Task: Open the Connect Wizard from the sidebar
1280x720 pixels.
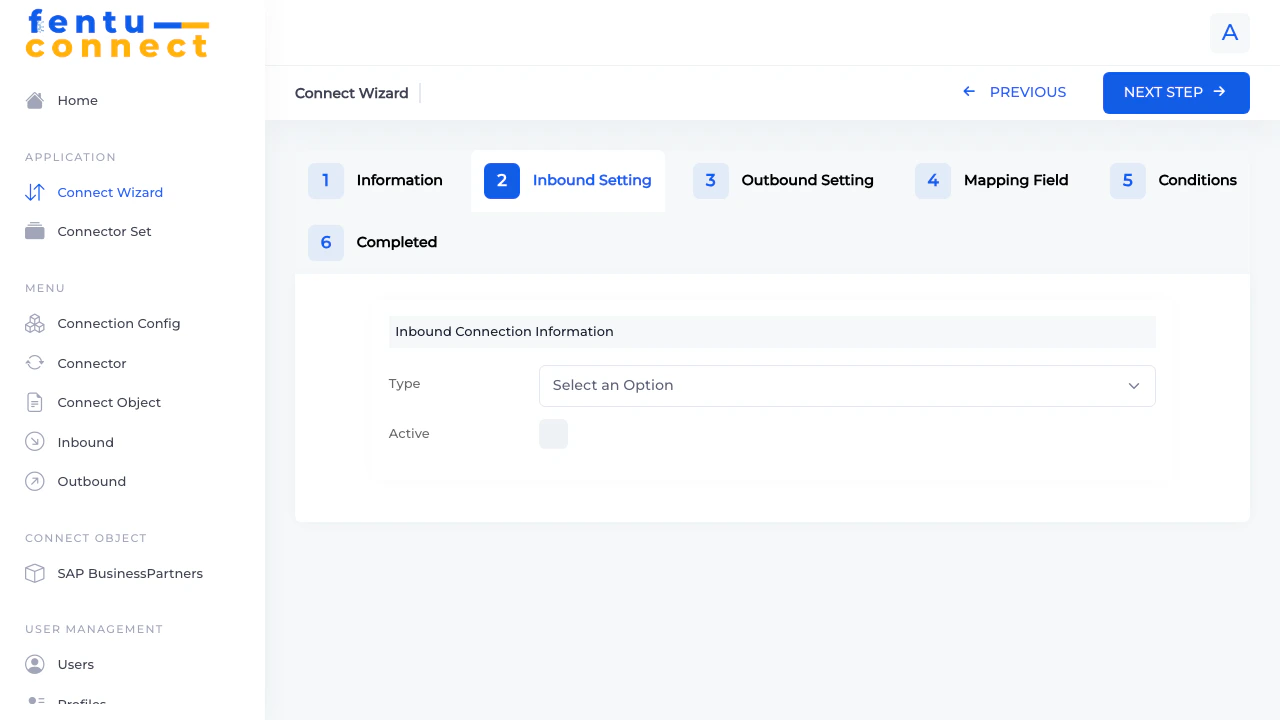Action: pos(110,192)
